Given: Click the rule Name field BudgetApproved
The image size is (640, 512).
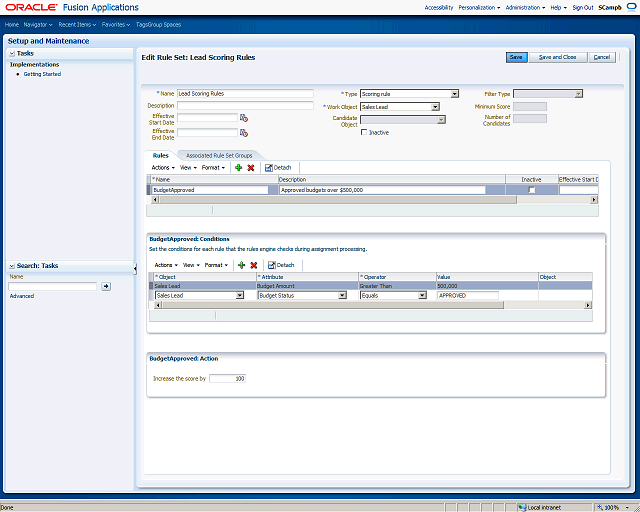Looking at the screenshot, I should [x=210, y=190].
